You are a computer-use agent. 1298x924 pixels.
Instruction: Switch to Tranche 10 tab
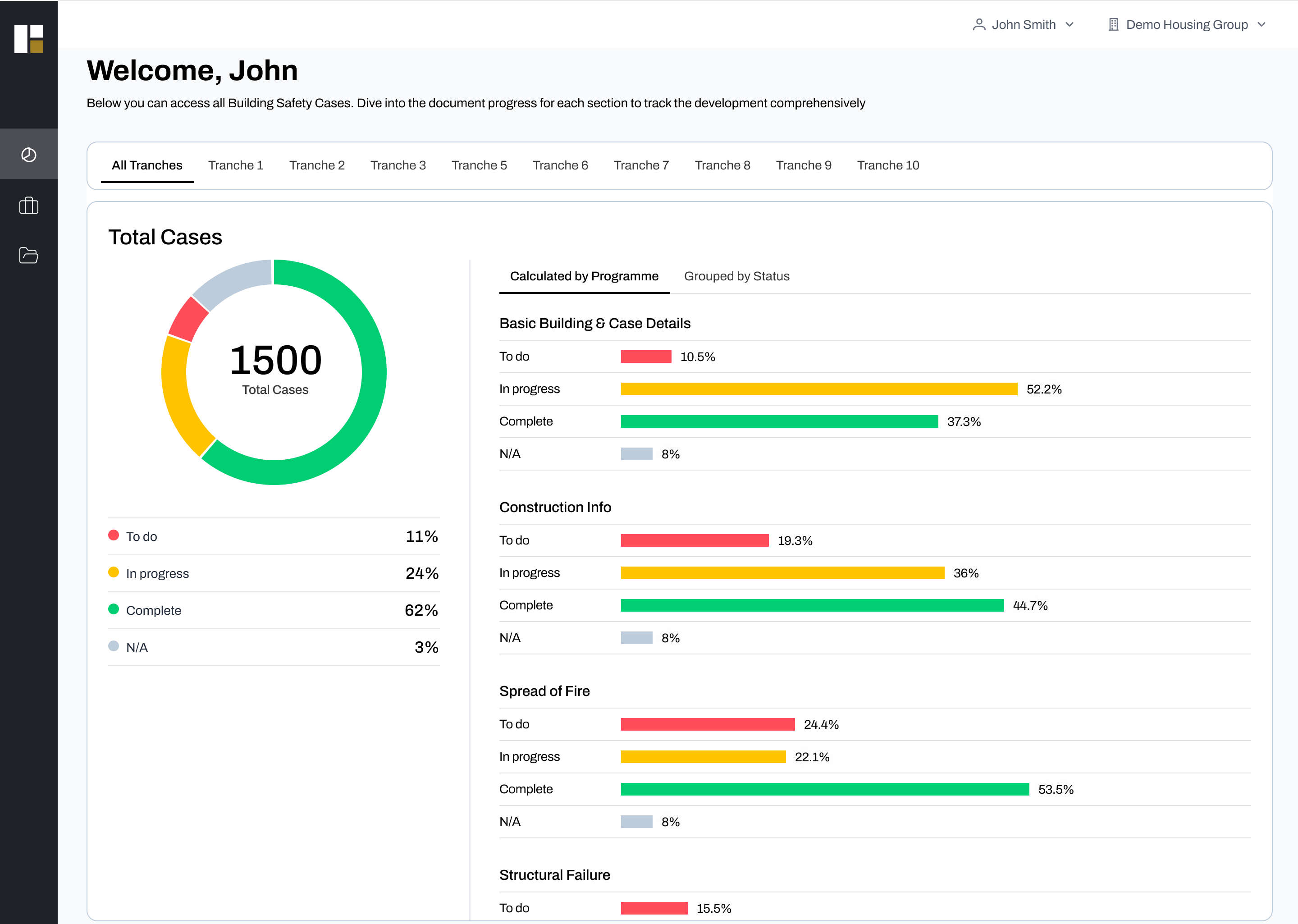pyautogui.click(x=888, y=165)
